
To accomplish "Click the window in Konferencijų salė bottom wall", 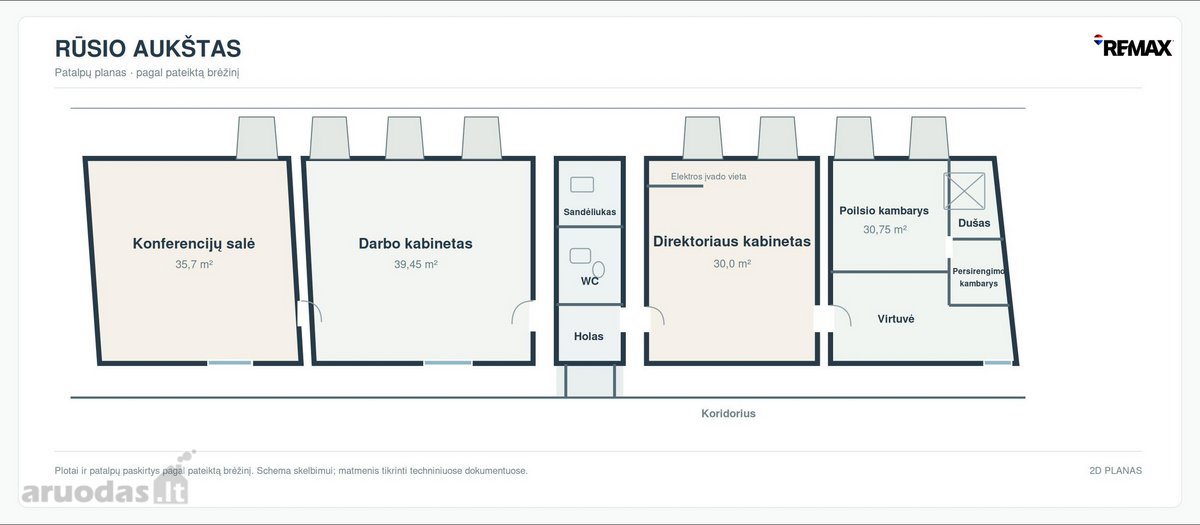I will pos(230,363).
